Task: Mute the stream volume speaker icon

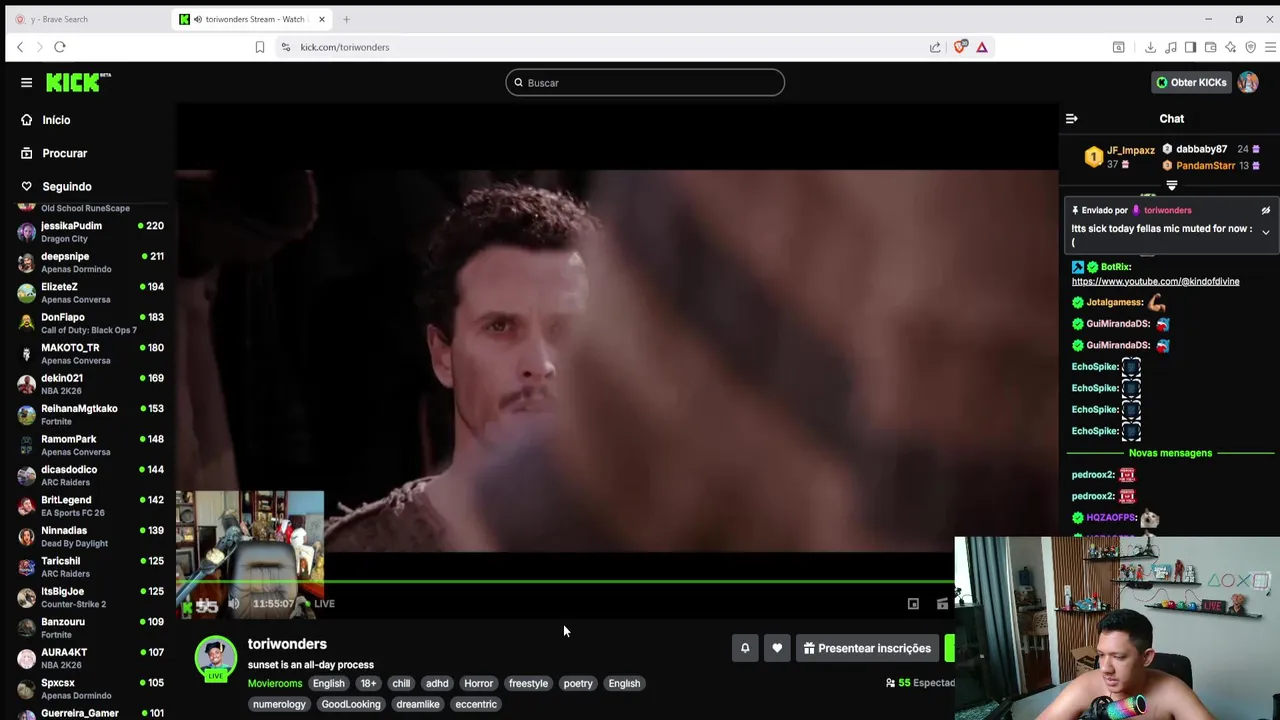Action: coord(234,603)
